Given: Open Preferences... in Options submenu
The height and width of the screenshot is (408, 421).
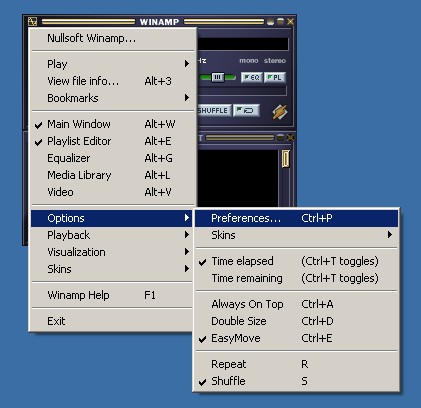Looking at the screenshot, I should pos(296,218).
